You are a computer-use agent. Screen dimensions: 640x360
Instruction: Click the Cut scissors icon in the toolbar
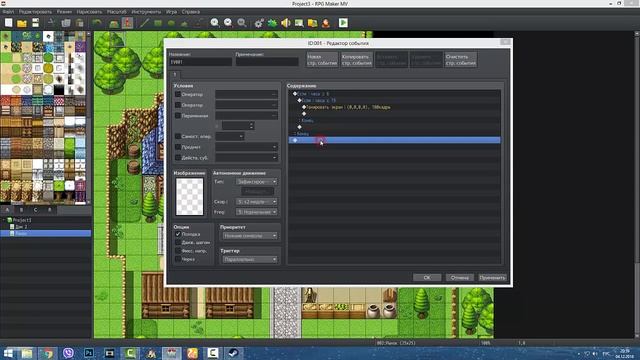pyautogui.click(x=51, y=23)
